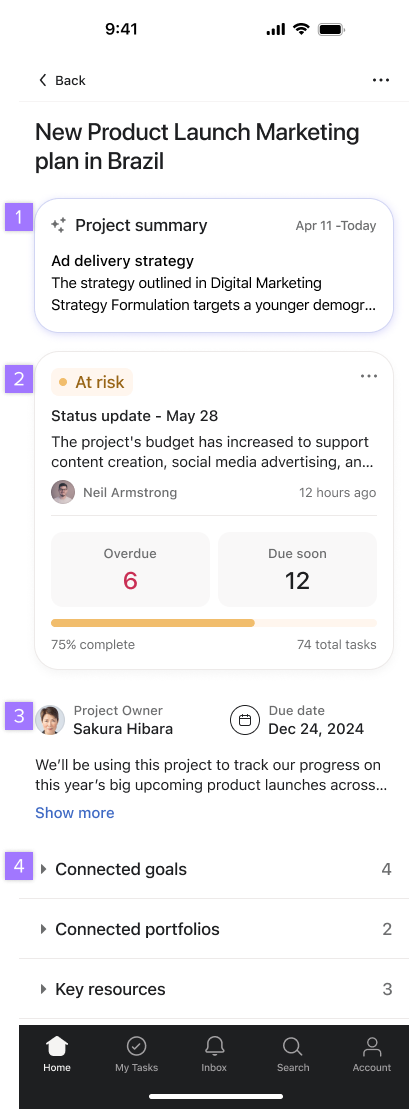This screenshot has height=1109, width=409.
Task: Tap Show more link
Action: pos(75,813)
